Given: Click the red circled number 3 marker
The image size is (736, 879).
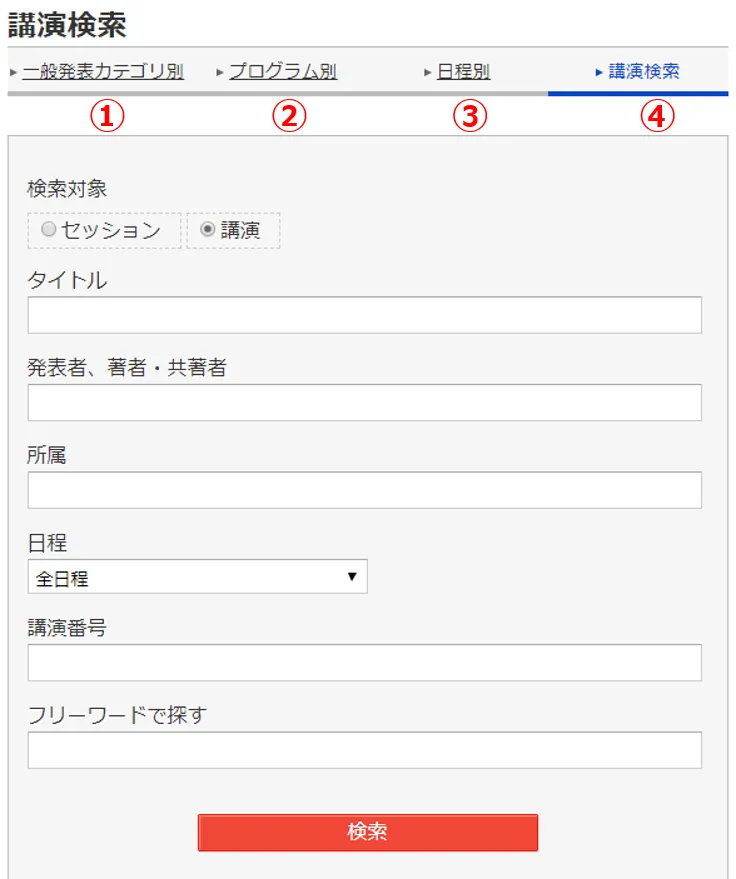Looking at the screenshot, I should tap(468, 116).
